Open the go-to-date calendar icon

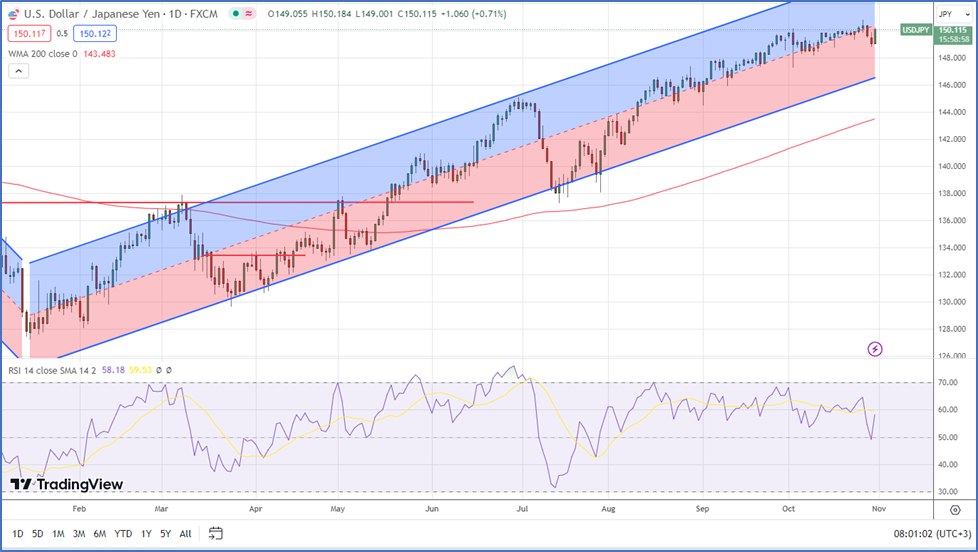(x=215, y=533)
